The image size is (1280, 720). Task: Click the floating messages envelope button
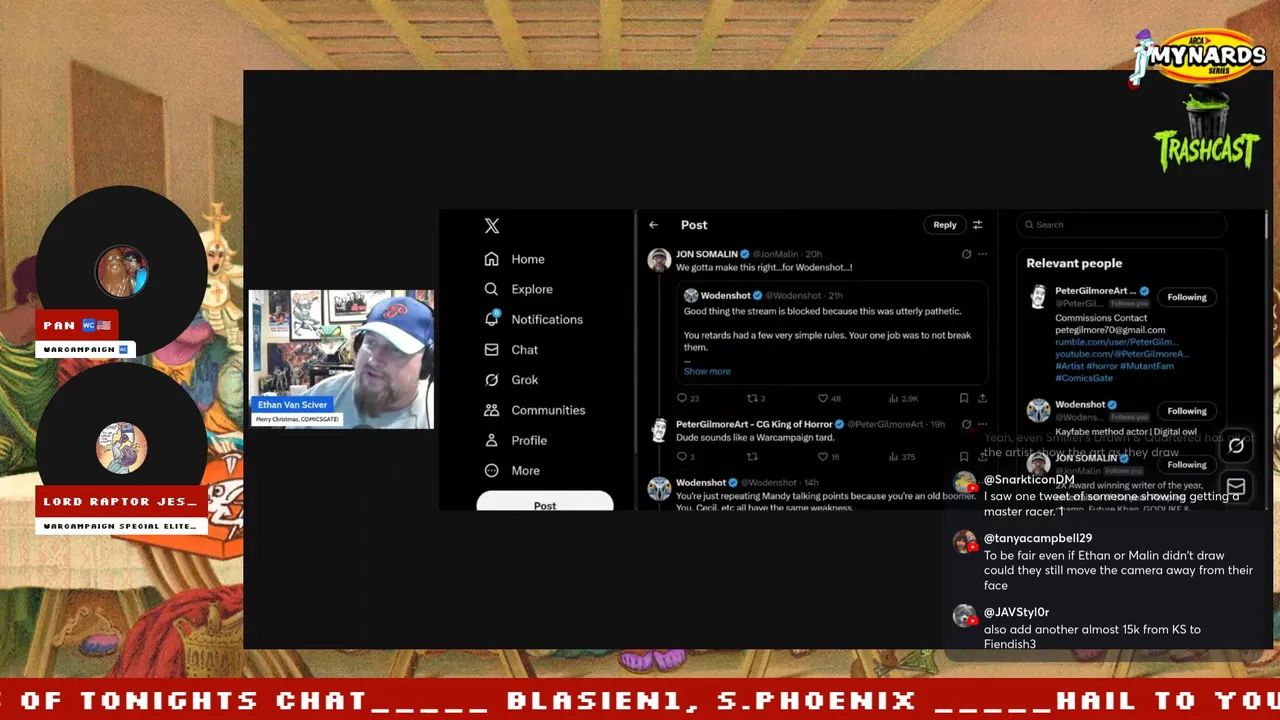pyautogui.click(x=1236, y=487)
